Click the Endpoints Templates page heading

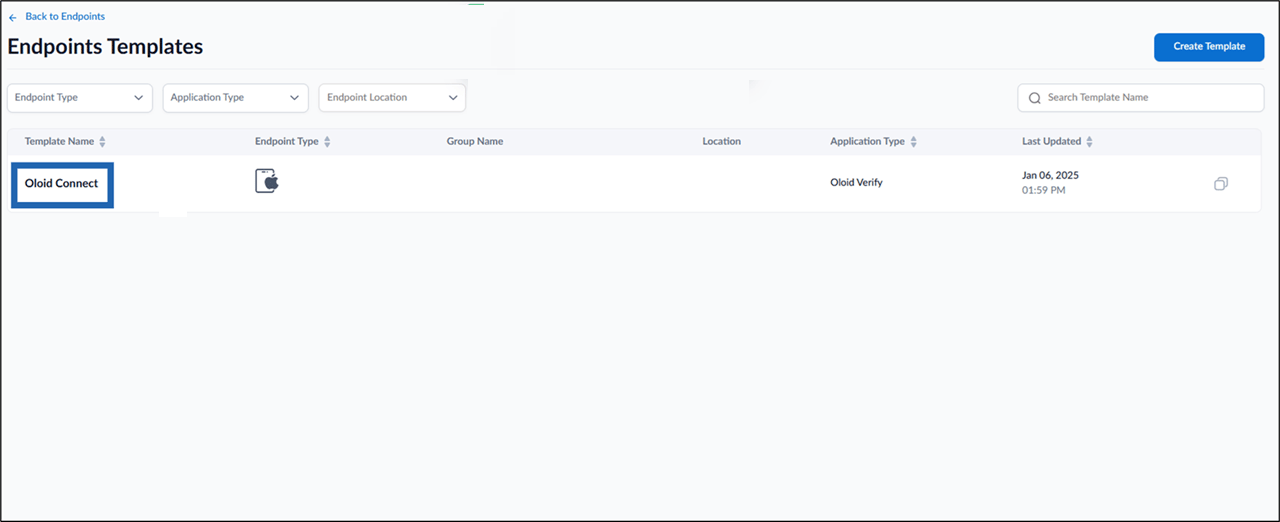[105, 47]
